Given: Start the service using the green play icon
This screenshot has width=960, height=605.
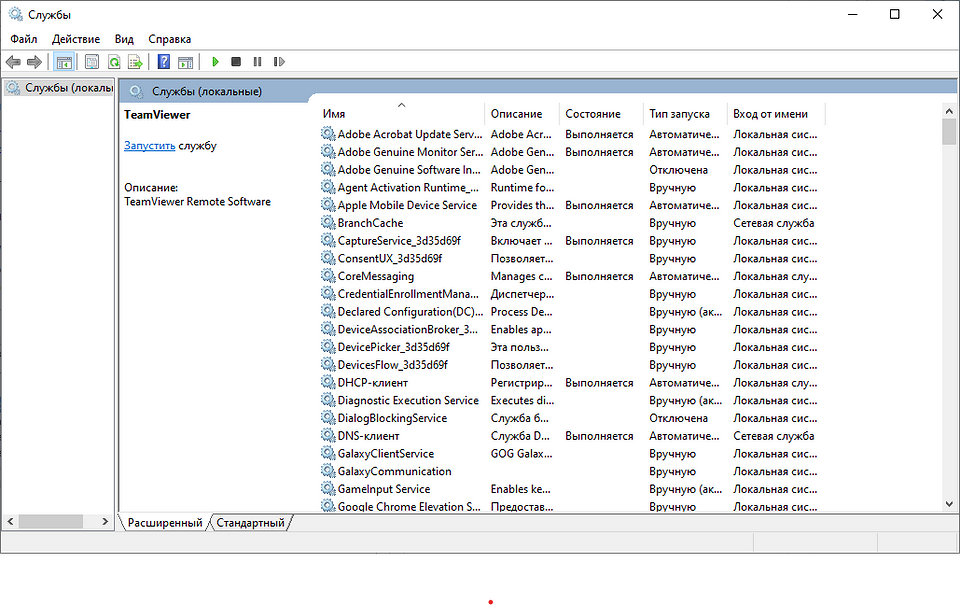Looking at the screenshot, I should 215,61.
